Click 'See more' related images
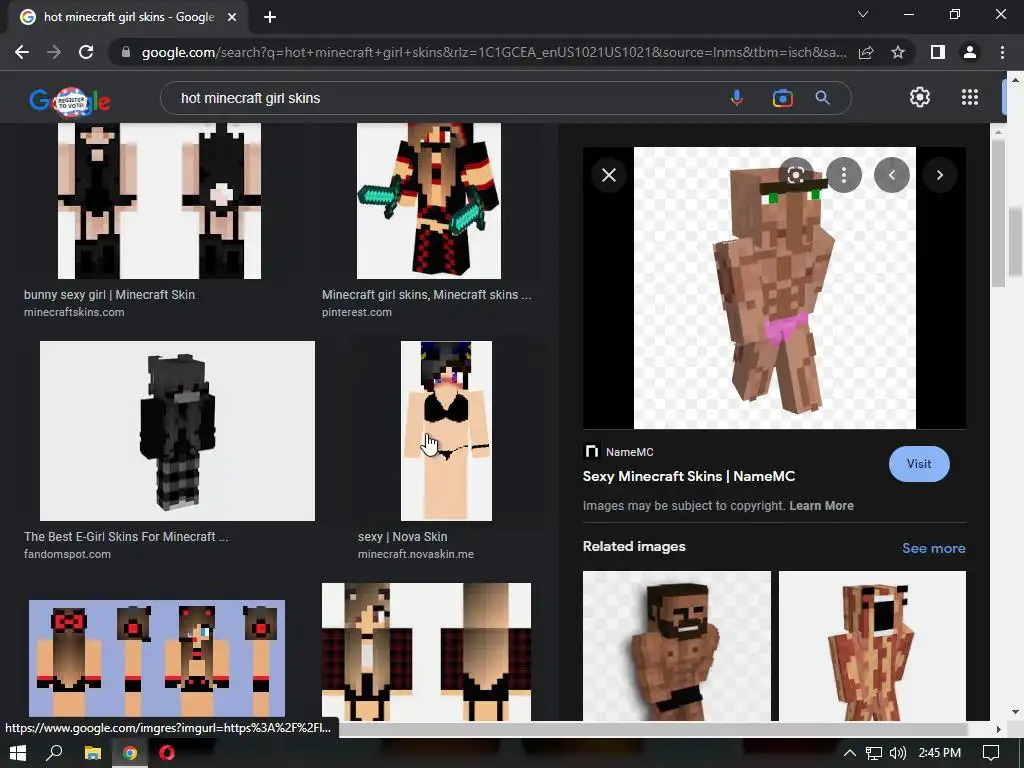This screenshot has height=768, width=1024. [x=933, y=548]
